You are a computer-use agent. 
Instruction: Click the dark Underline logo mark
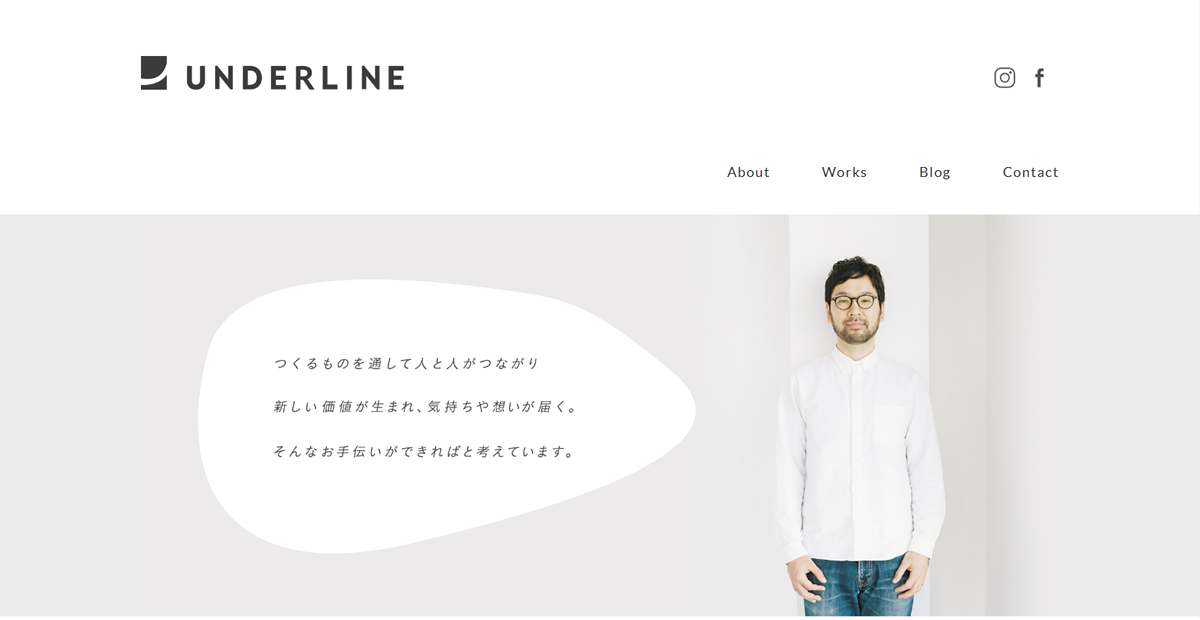pyautogui.click(x=154, y=73)
